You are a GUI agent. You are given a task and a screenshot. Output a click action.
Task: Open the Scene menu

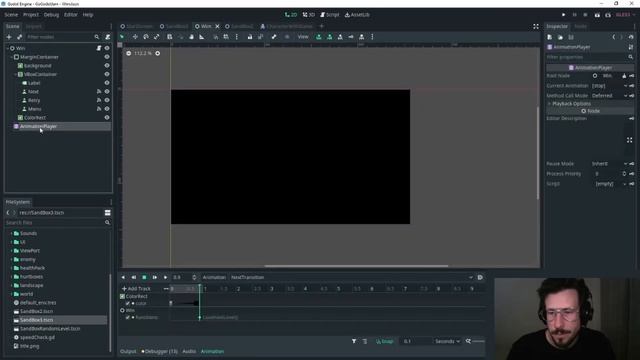(11, 15)
